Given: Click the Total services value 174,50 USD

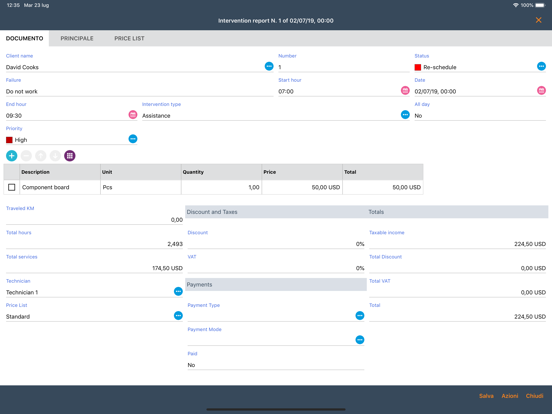Looking at the screenshot, I should 167,268.
